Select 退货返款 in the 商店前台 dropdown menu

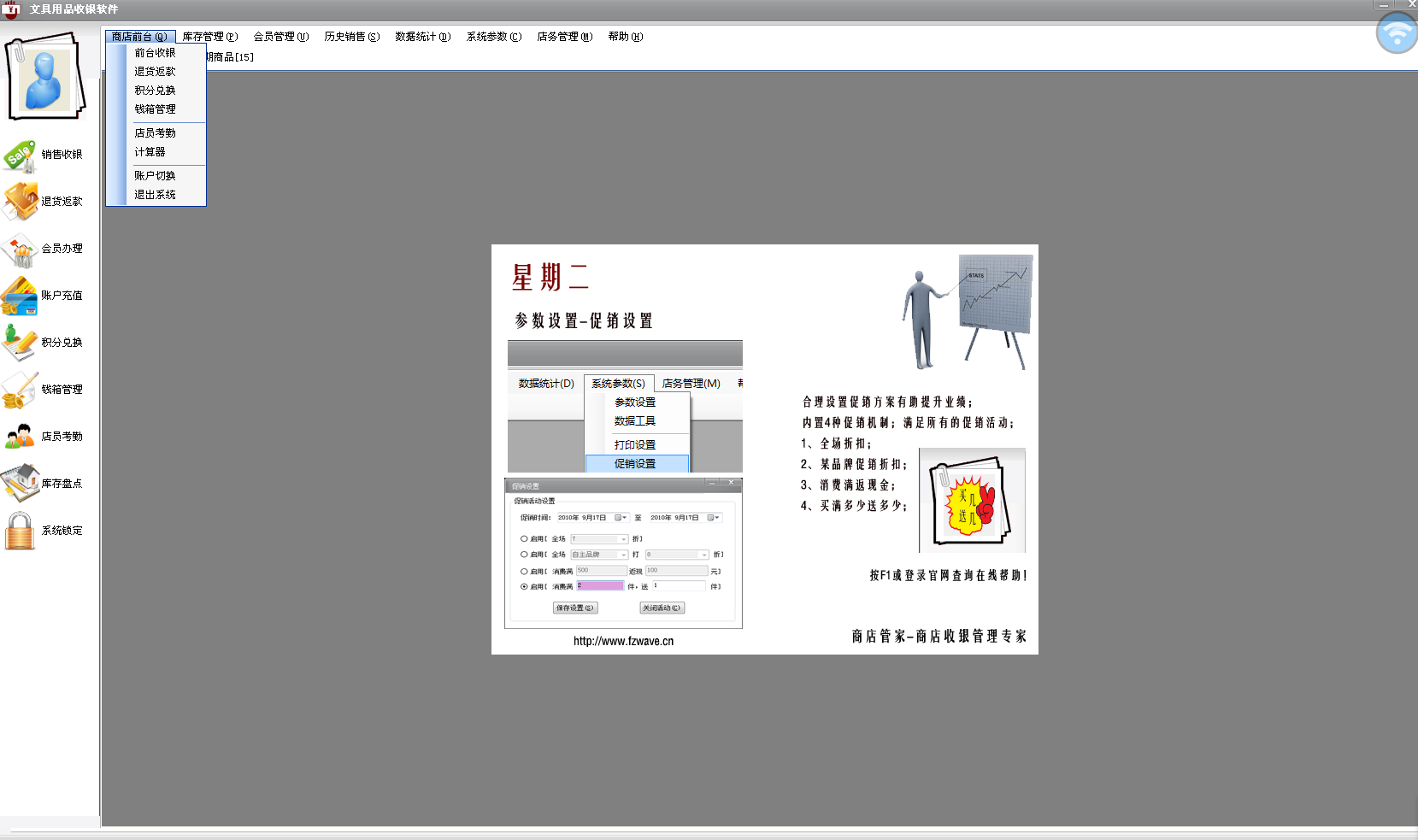point(156,72)
